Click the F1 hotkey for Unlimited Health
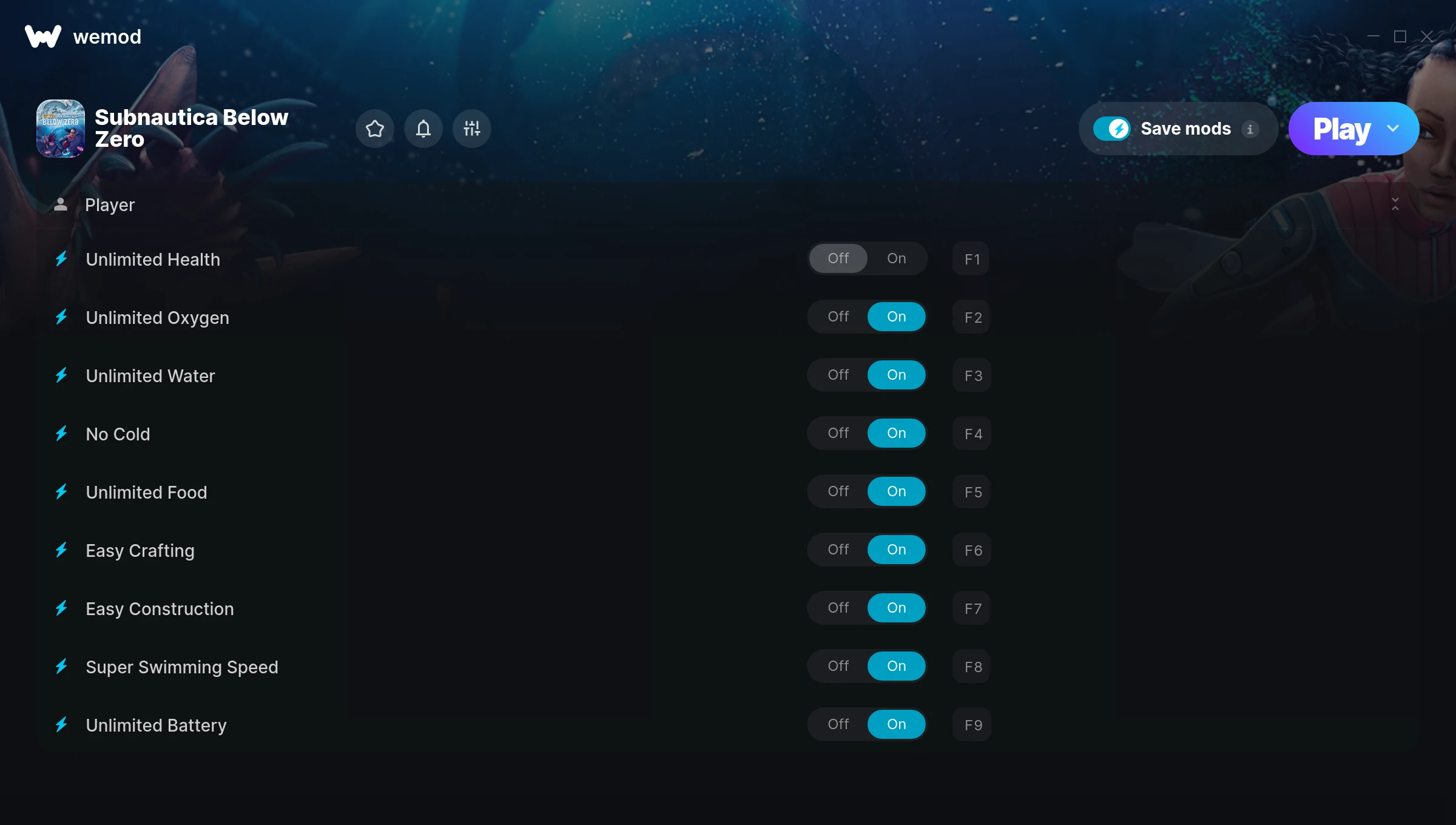1456x825 pixels. [x=971, y=259]
